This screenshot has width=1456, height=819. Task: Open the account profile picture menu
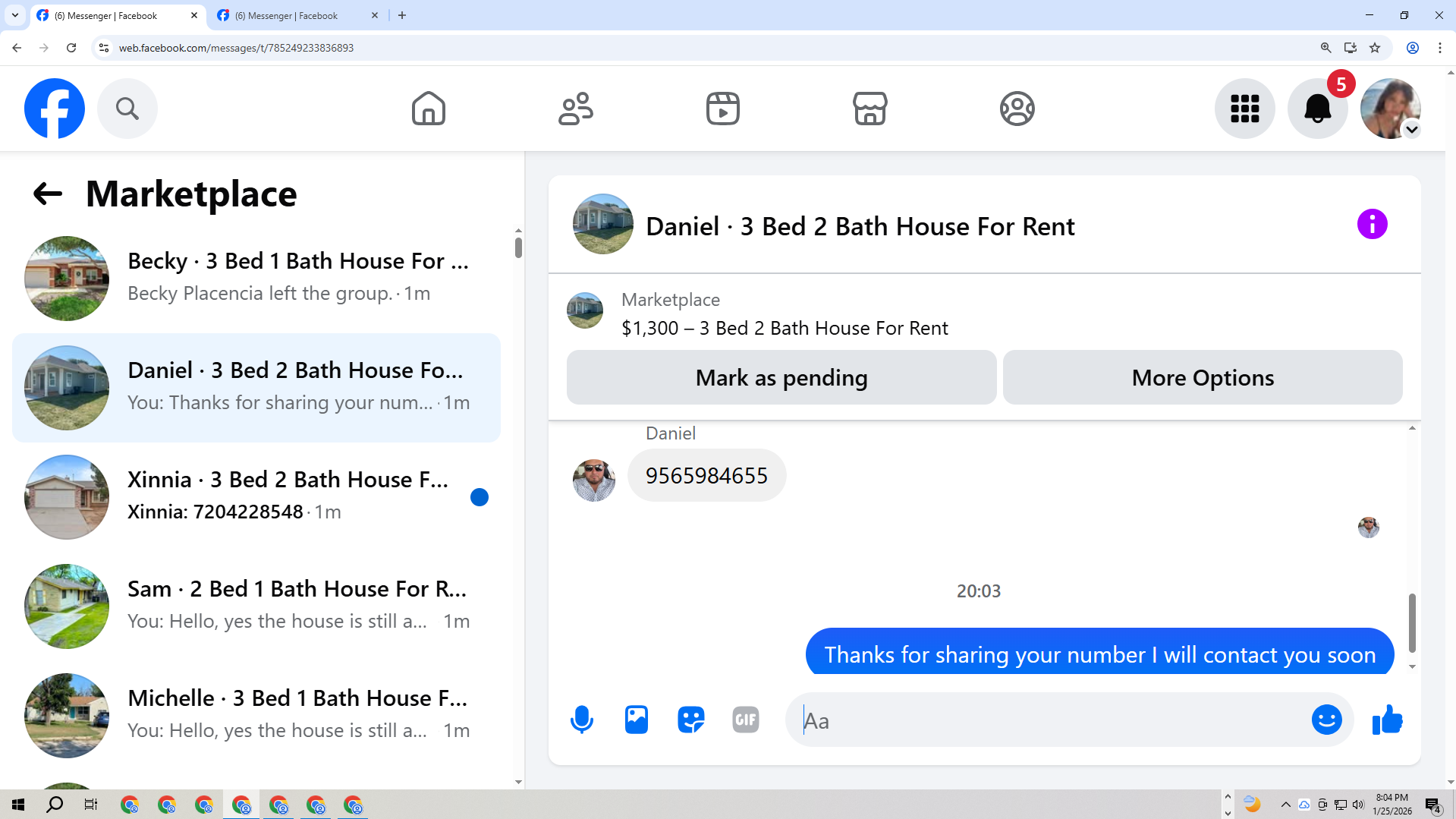pos(1391,109)
